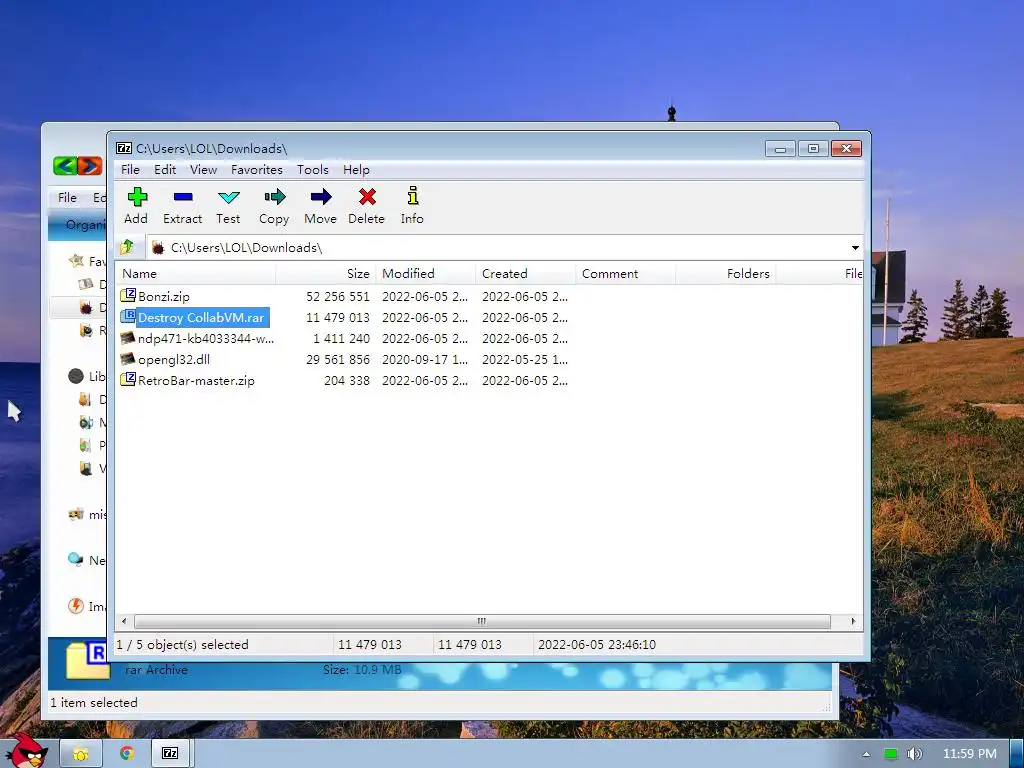
Task: Click the opengl32.dll file icon
Action: 128,359
